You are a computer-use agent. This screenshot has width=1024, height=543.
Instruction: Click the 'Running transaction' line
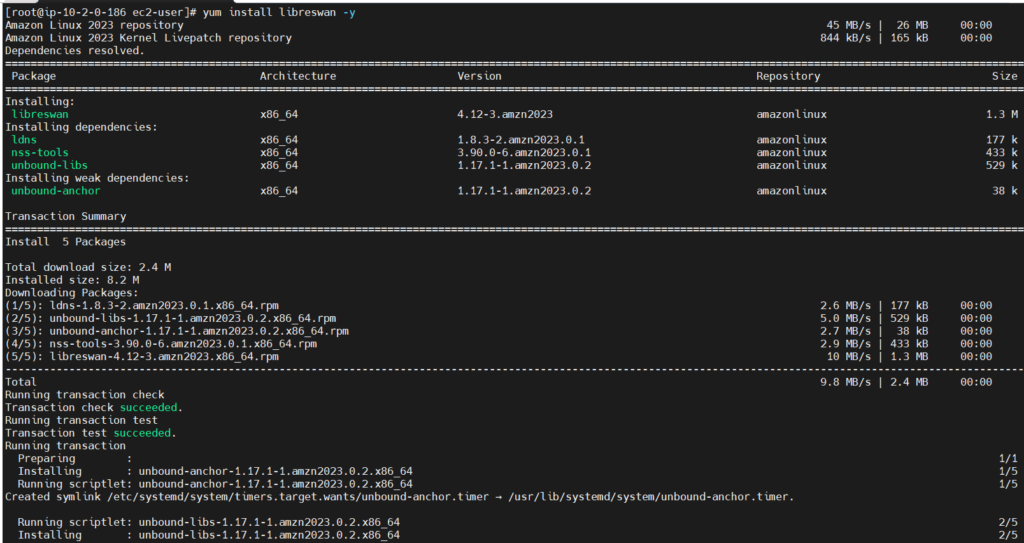pyautogui.click(x=65, y=446)
